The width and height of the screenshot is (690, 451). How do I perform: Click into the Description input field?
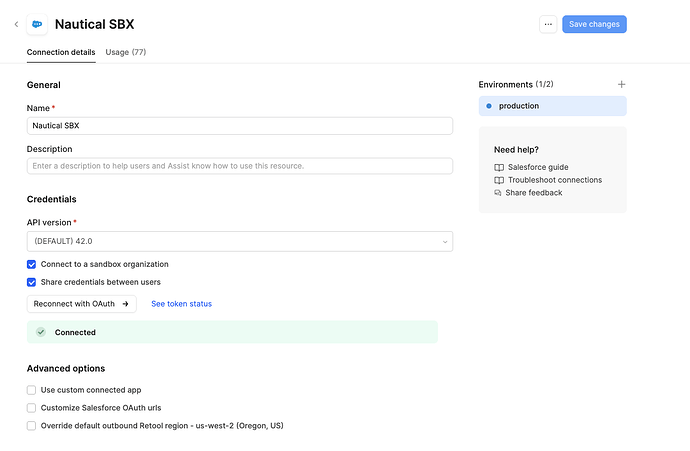coord(239,166)
